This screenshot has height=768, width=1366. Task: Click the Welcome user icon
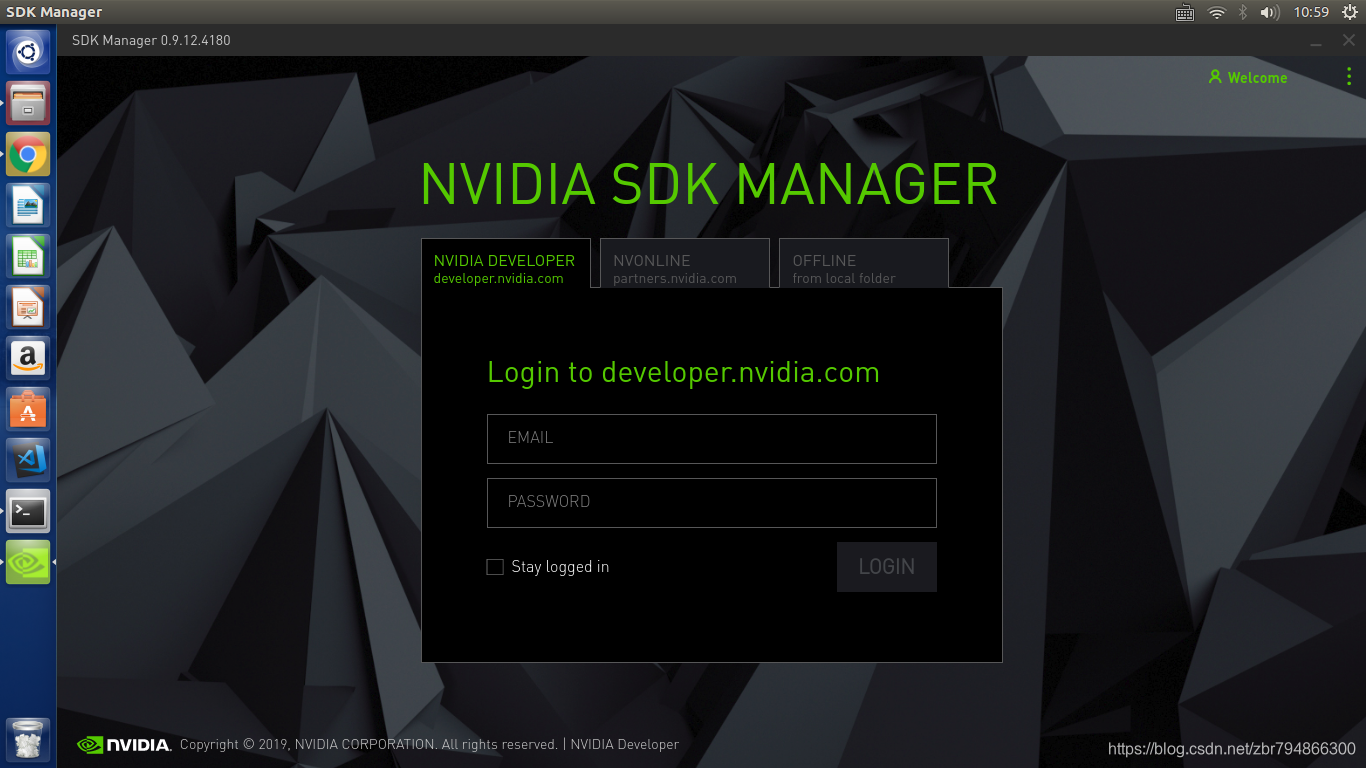click(x=1215, y=77)
